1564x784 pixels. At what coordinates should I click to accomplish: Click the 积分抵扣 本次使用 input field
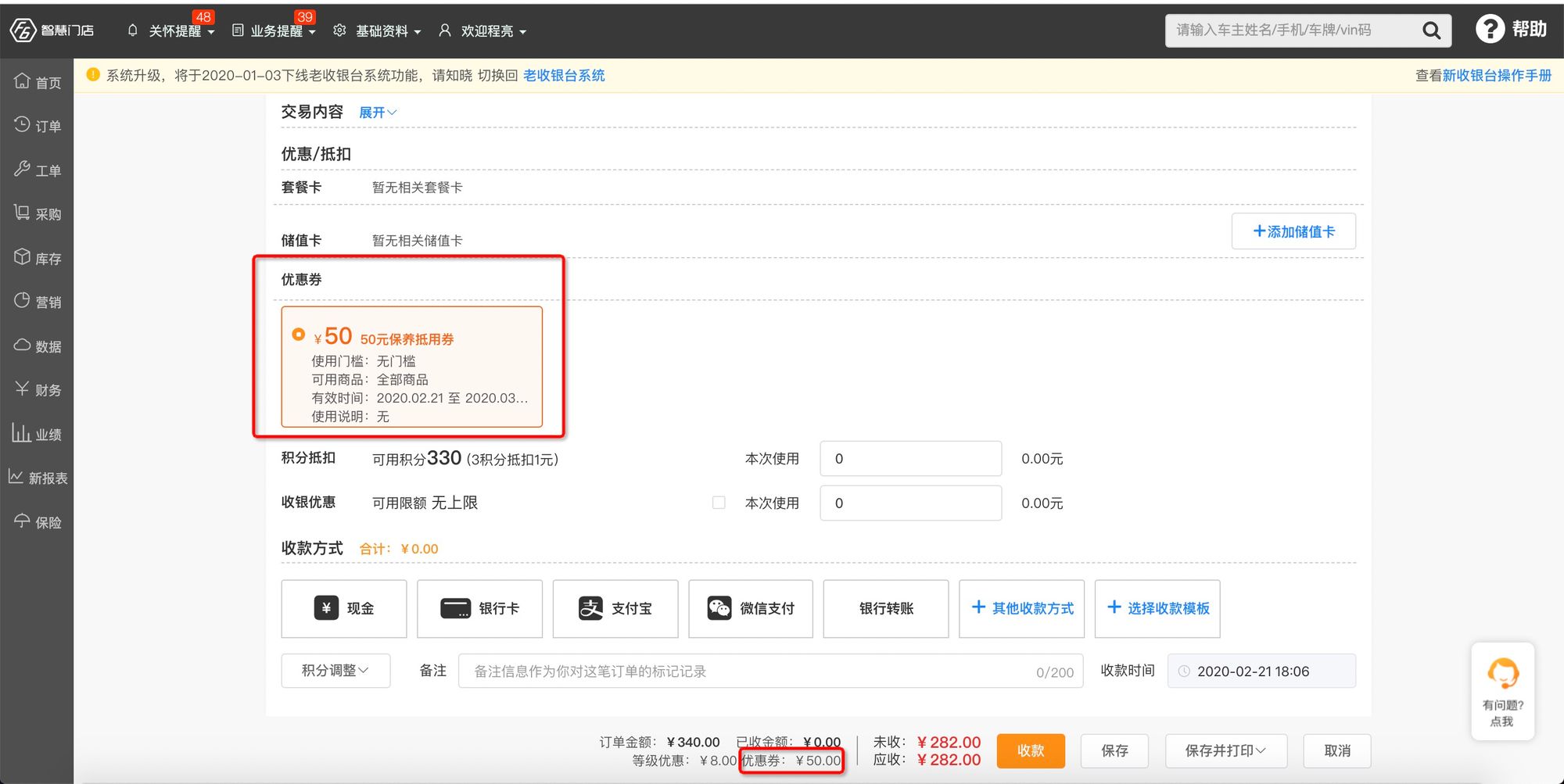910,459
